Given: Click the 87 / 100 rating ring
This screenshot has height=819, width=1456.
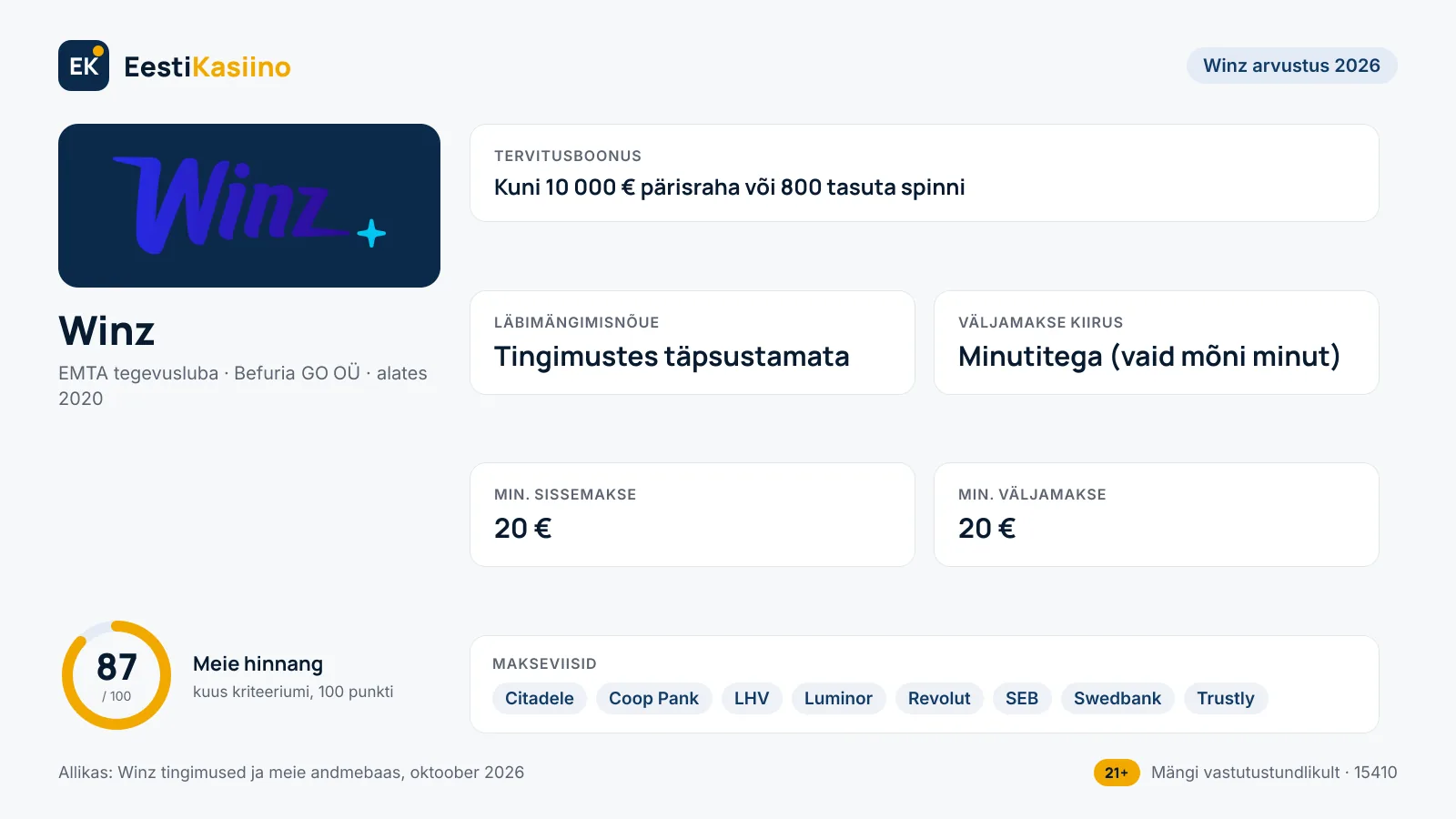Looking at the screenshot, I should pos(116,675).
